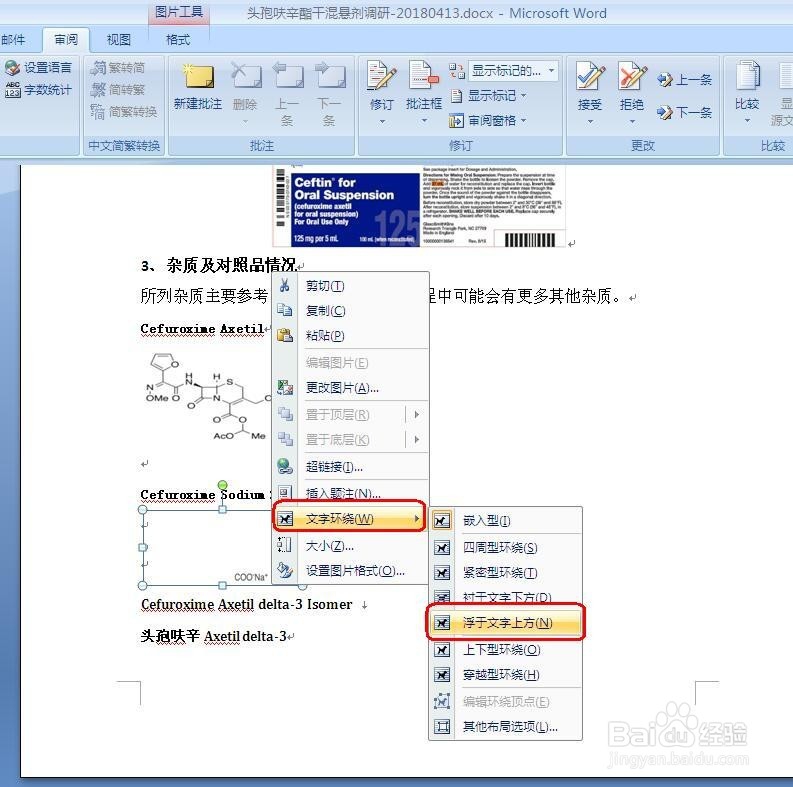The image size is (793, 787).
Task: Switch to the Mailings (邮件) tab
Action: (13, 39)
